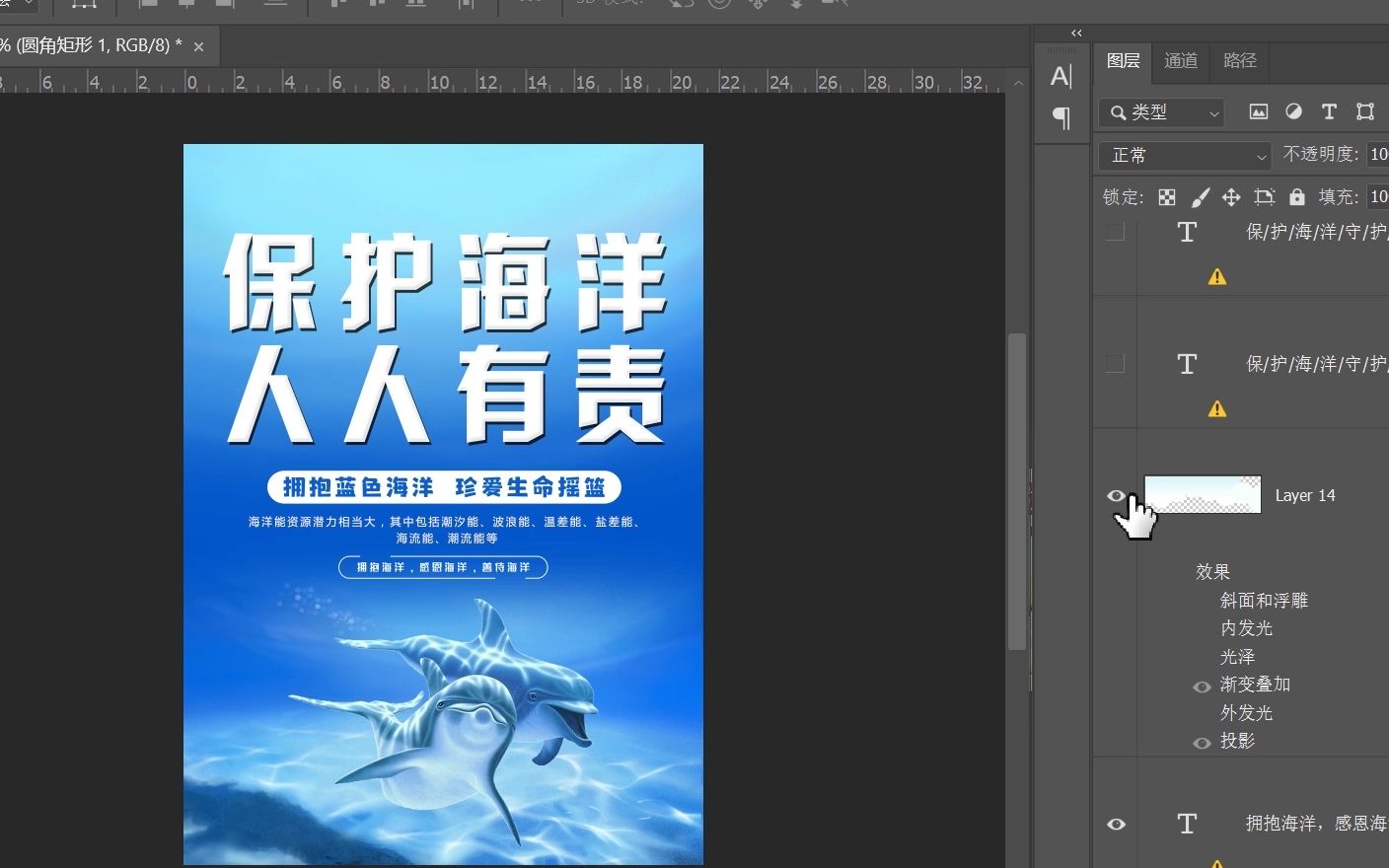Open the 投影 effect name

coord(1237,741)
